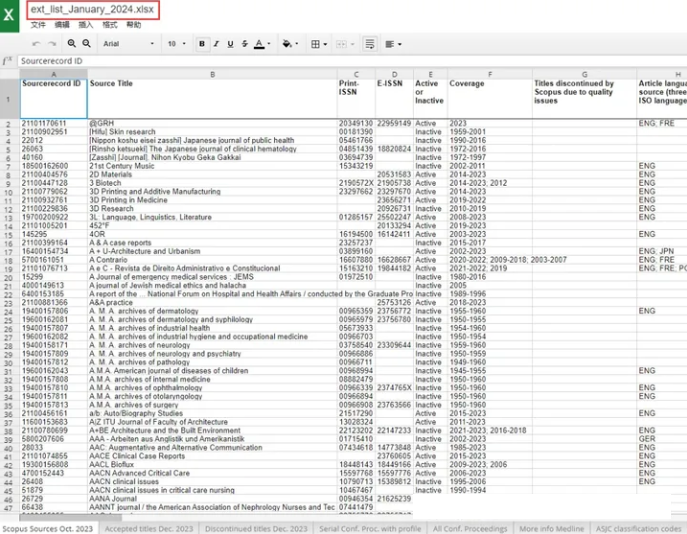This screenshot has height=534, width=687.
Task: Toggle underline formatting
Action: coord(230,44)
